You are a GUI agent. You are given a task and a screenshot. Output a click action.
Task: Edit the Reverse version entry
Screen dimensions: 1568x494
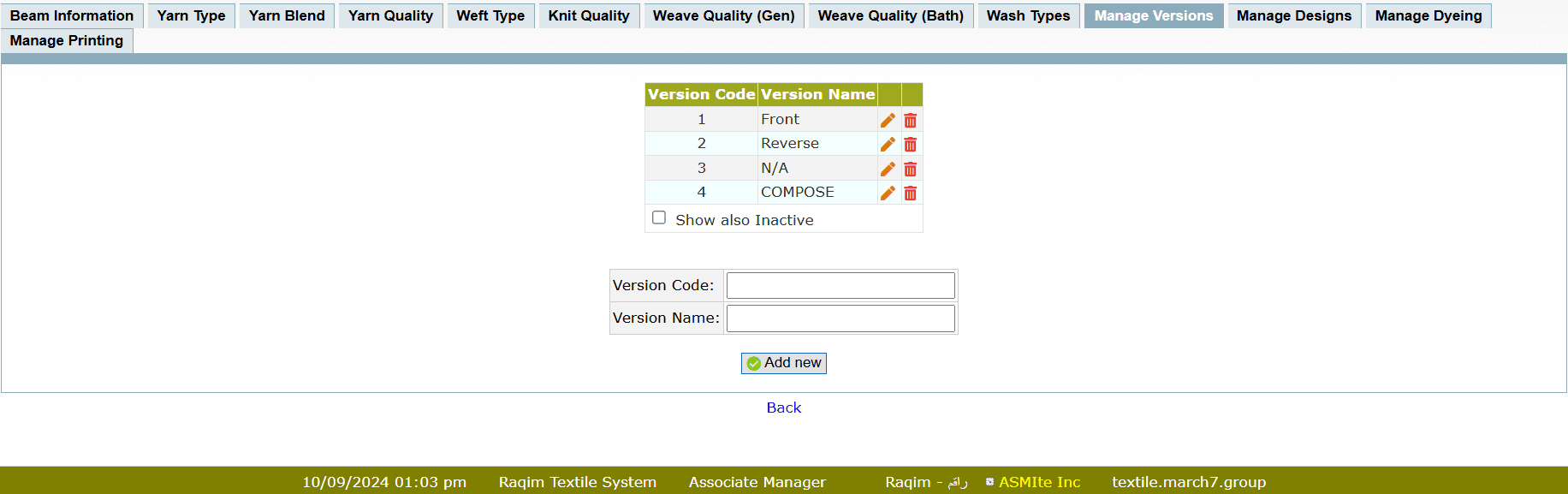click(x=888, y=144)
